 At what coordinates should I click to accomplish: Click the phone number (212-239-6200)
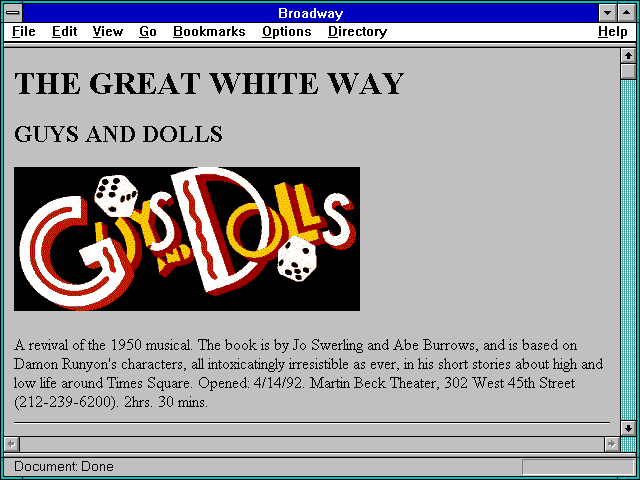65,402
